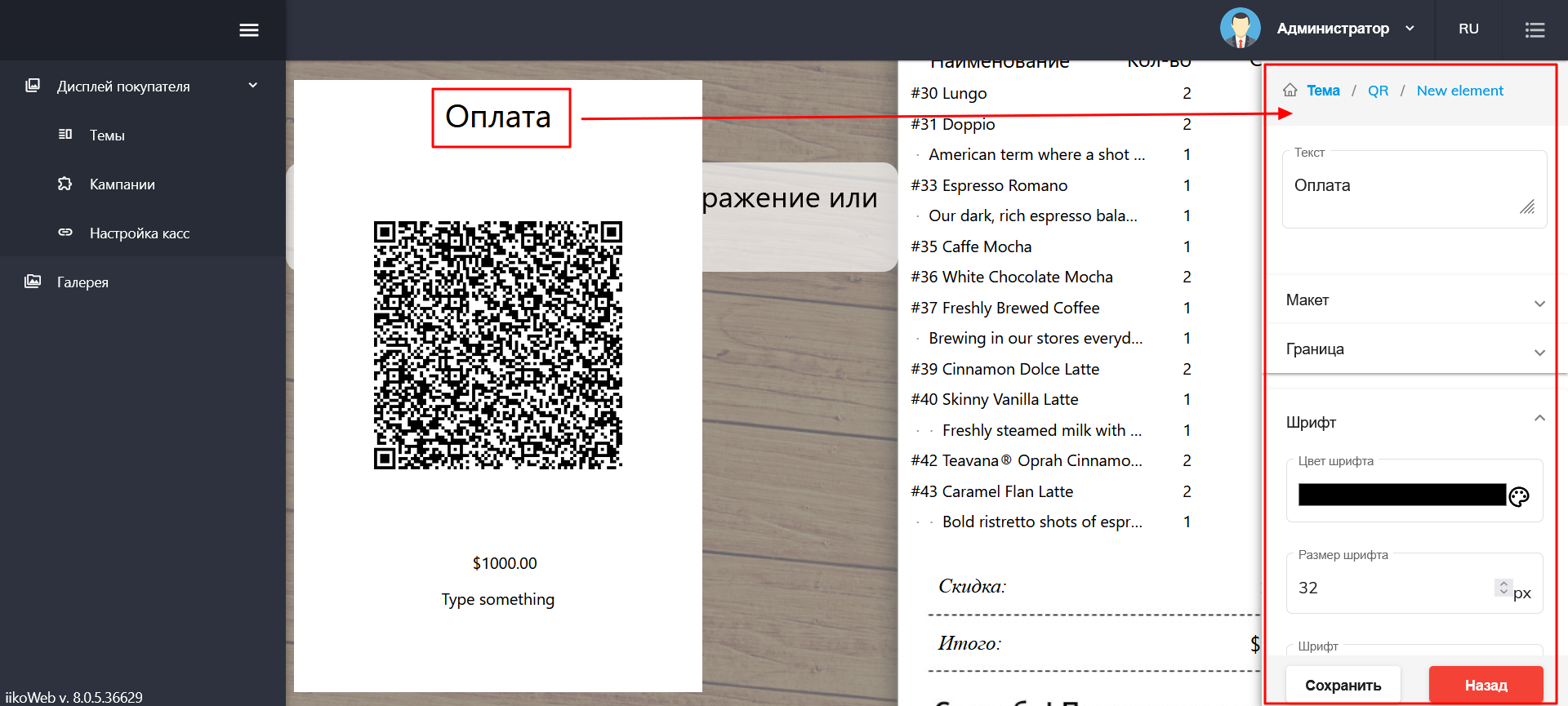This screenshot has width=1568, height=706.
Task: Open Темы in the sidebar
Action: click(x=107, y=135)
